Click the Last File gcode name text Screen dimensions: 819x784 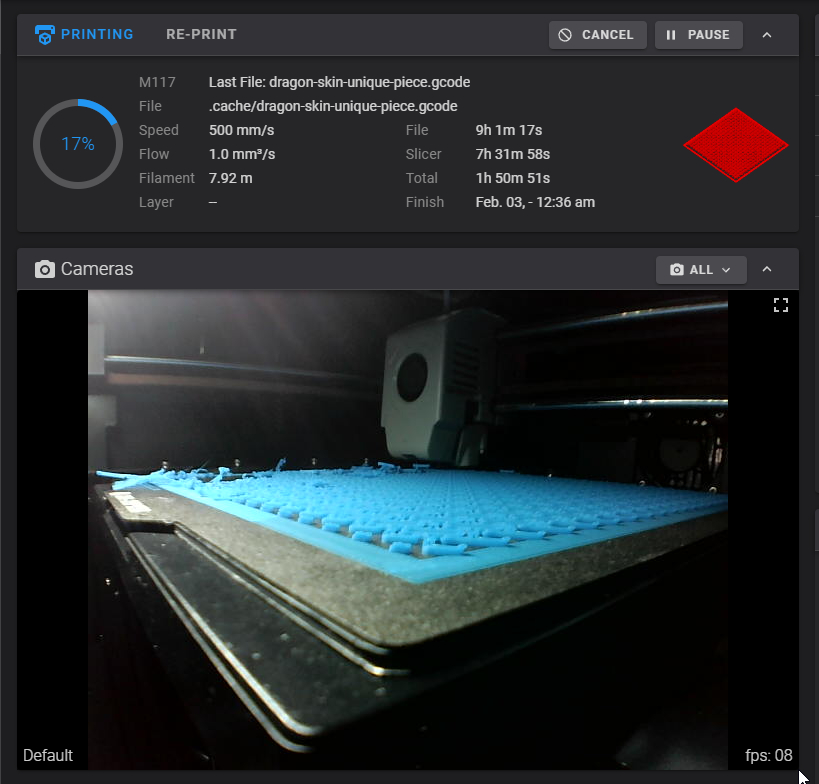(x=339, y=82)
